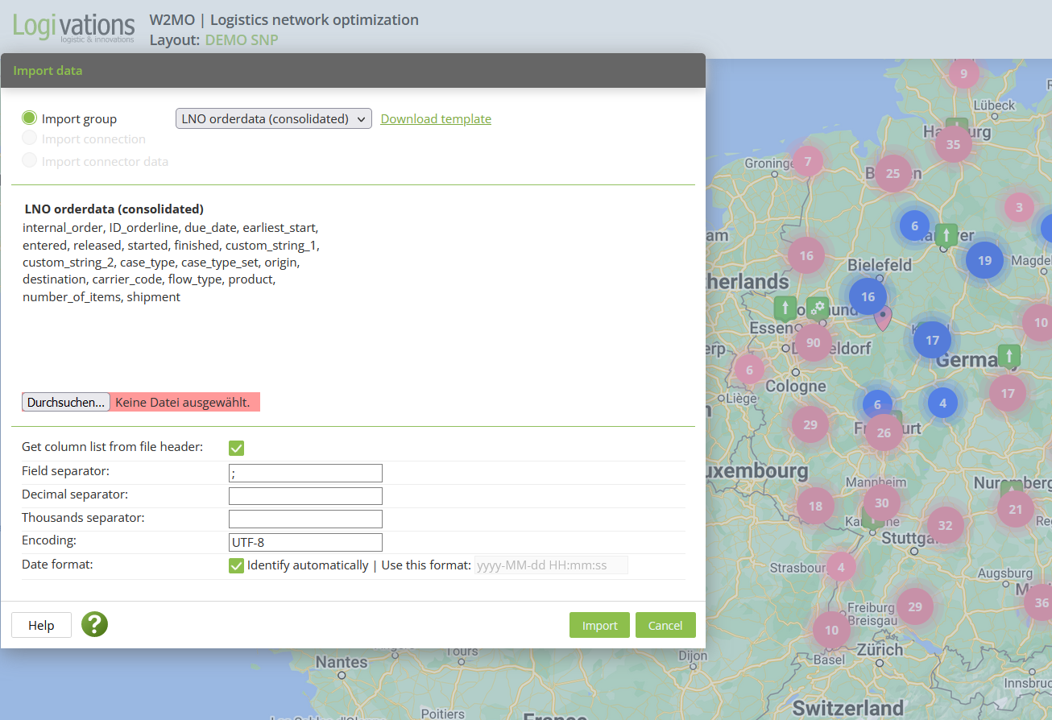Select the blue cluster marker numbered 19

[x=984, y=260]
